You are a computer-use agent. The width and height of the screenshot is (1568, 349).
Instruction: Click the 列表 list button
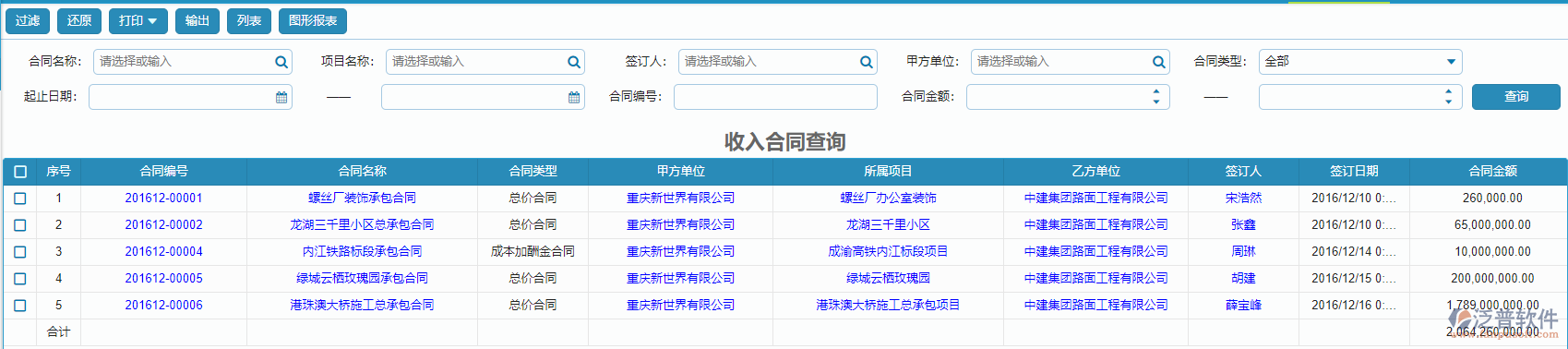tap(249, 20)
